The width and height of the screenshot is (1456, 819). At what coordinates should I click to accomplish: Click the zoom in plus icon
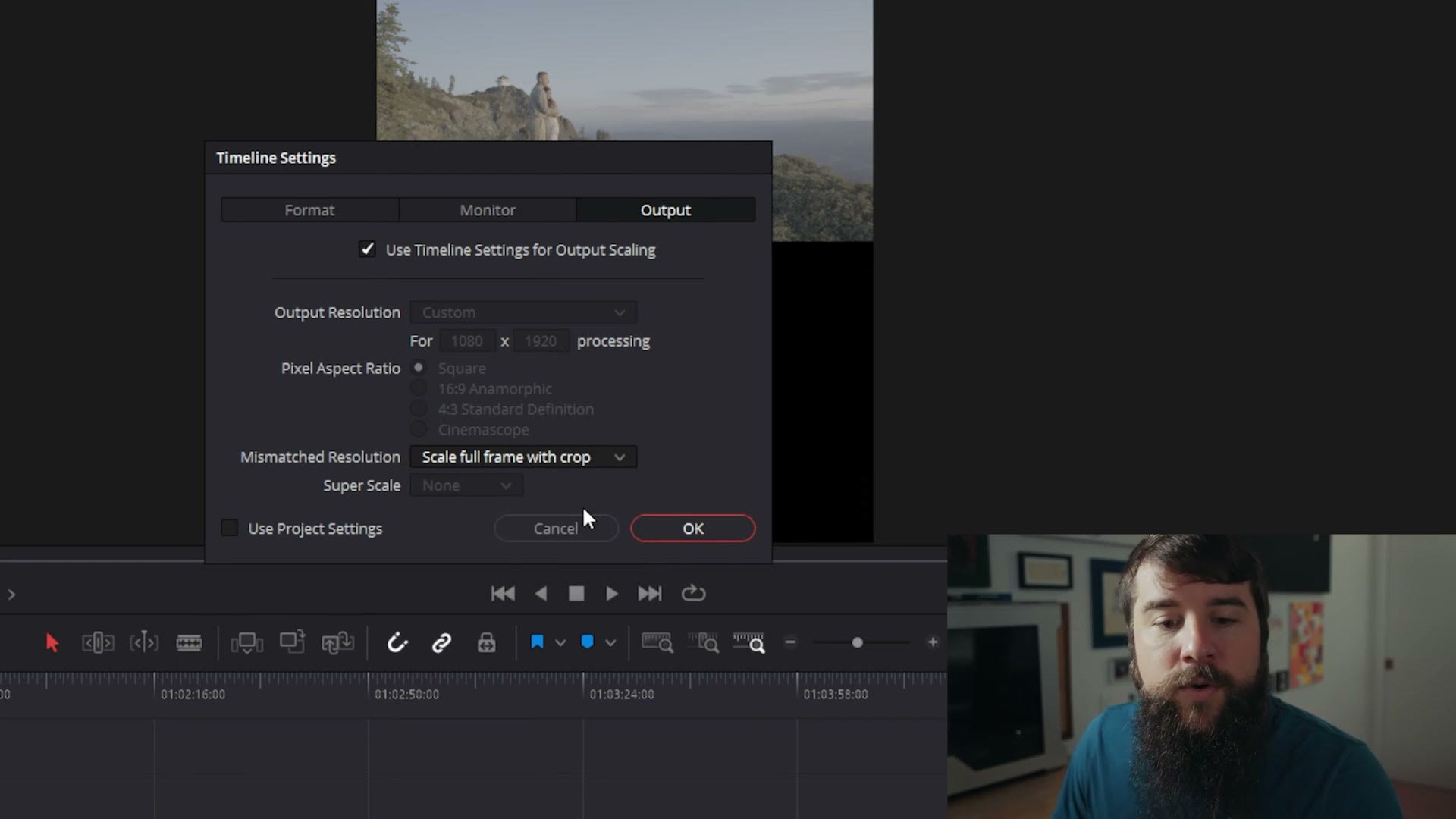pyautogui.click(x=933, y=642)
